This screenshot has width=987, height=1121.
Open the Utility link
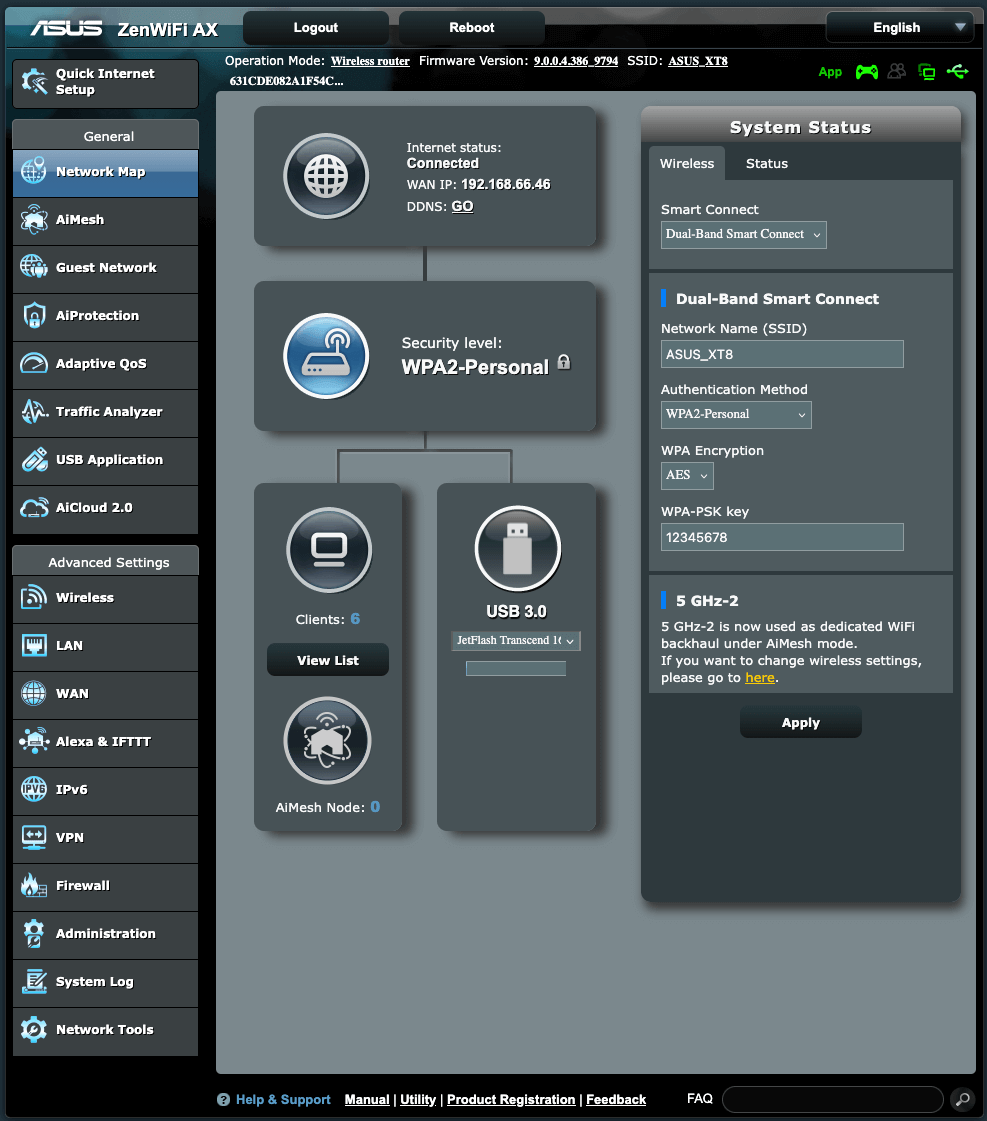click(x=418, y=1100)
